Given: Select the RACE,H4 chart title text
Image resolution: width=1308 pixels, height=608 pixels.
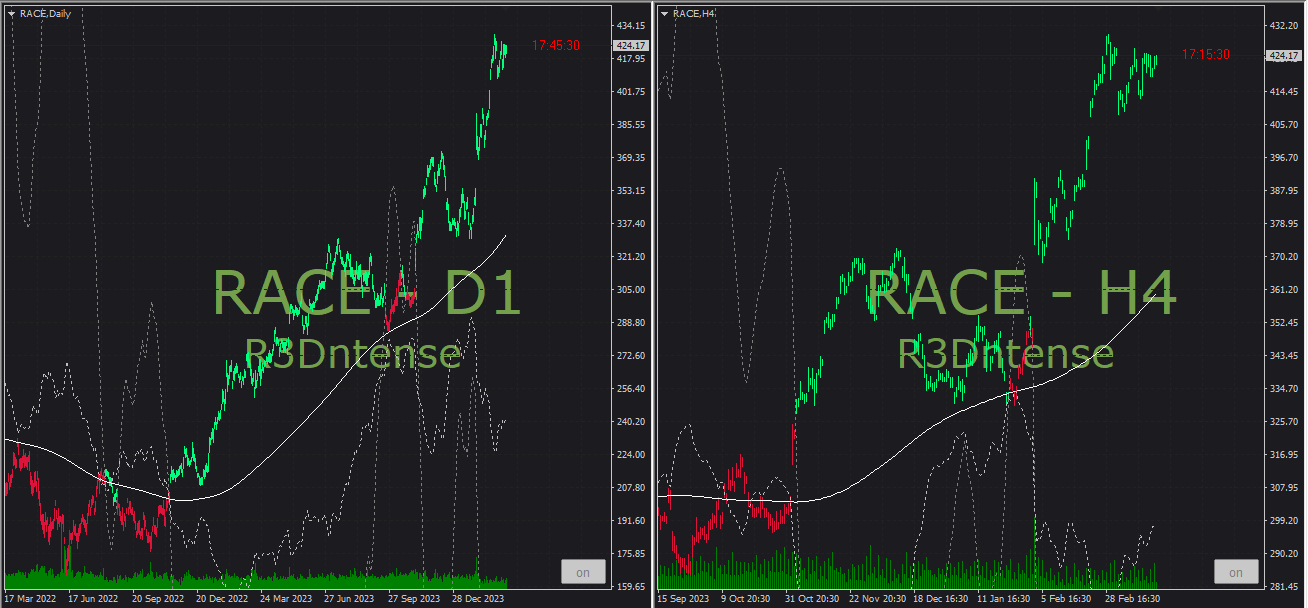Looking at the screenshot, I should [x=694, y=14].
